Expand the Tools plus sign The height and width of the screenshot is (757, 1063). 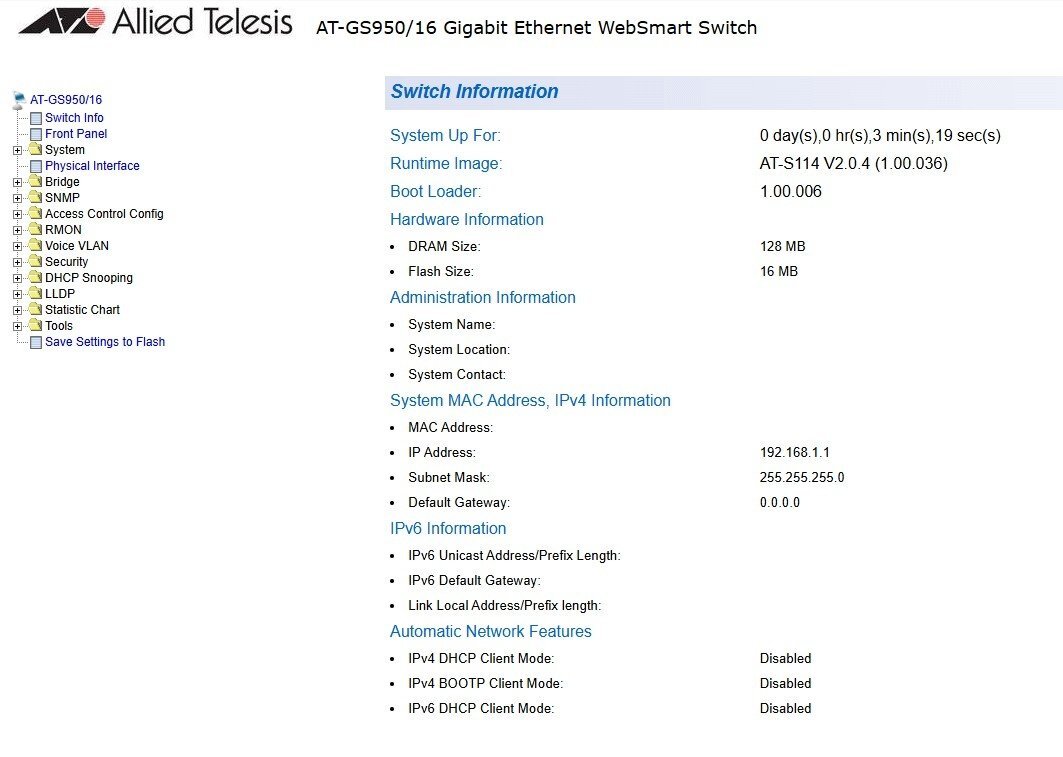coord(17,326)
